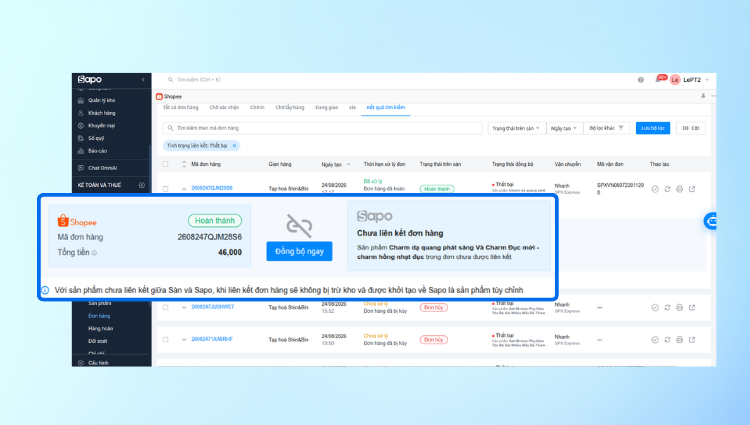Click the info icon next to Tổng tiền
Viewport: 750px width, 425px height.
click(94, 253)
